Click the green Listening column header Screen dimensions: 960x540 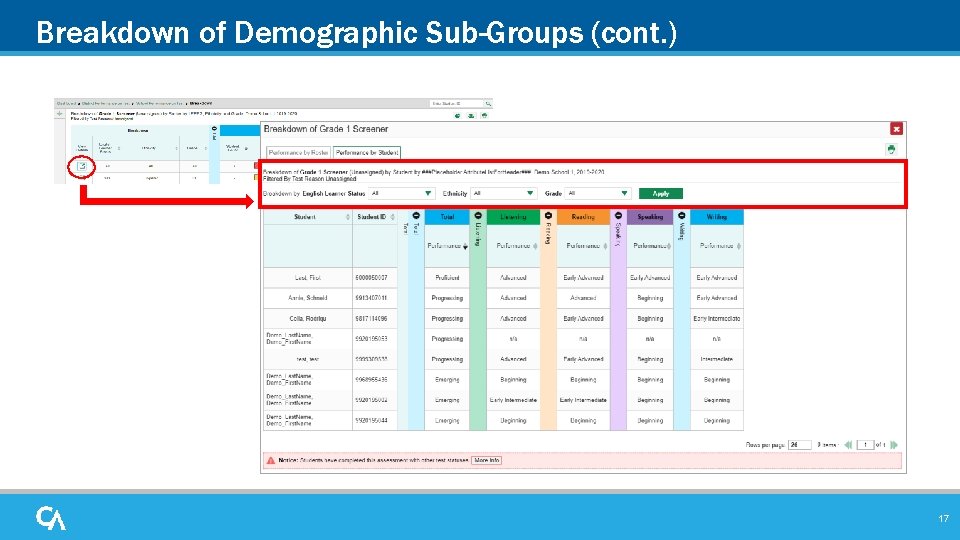[513, 217]
